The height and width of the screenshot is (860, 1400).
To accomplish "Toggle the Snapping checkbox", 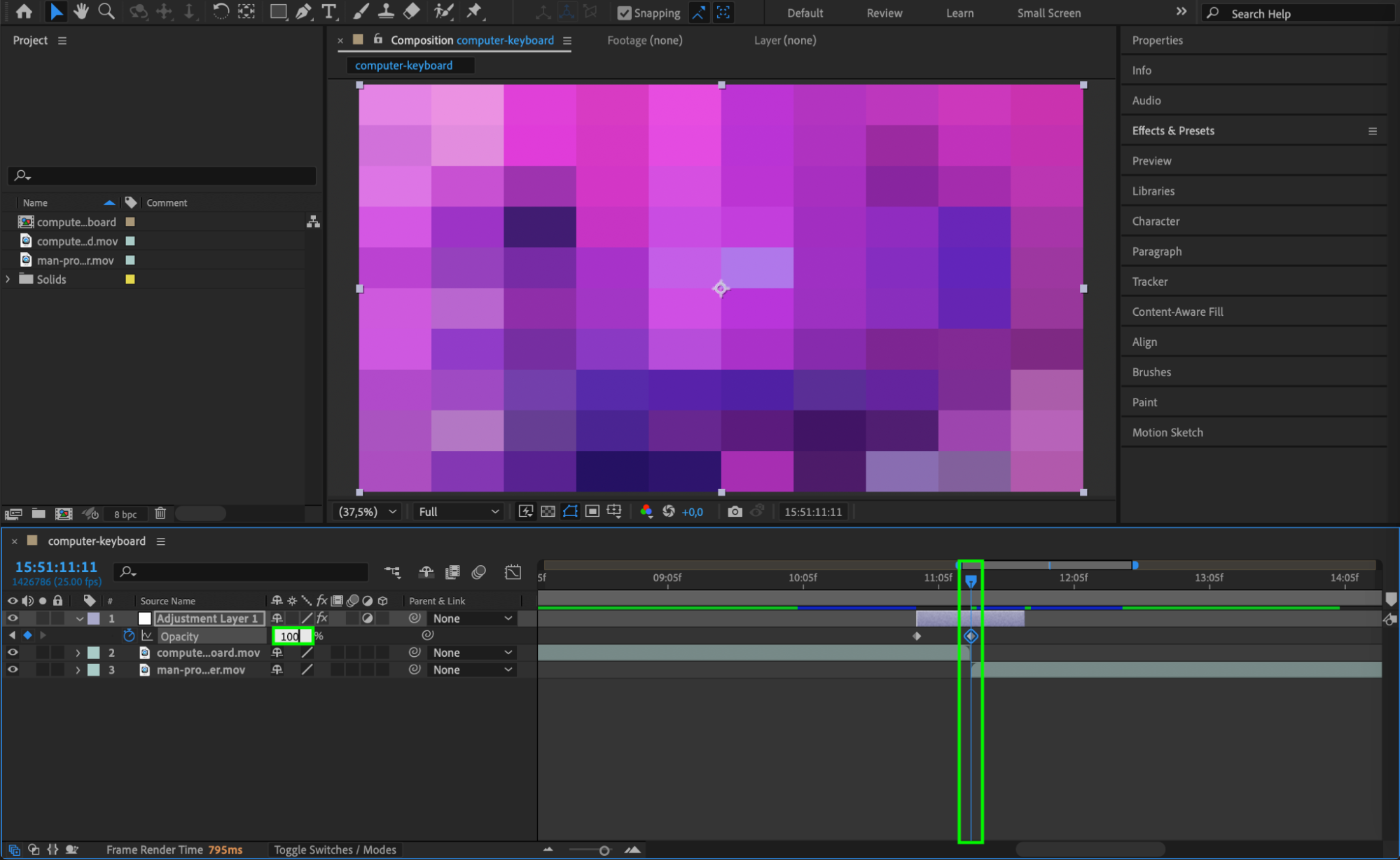I will click(624, 13).
